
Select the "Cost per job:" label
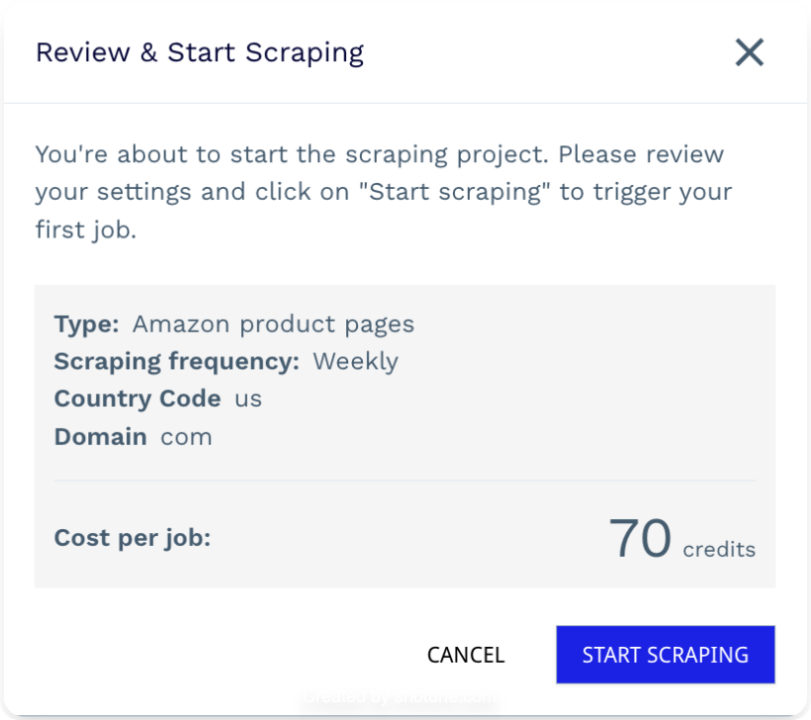tap(132, 538)
